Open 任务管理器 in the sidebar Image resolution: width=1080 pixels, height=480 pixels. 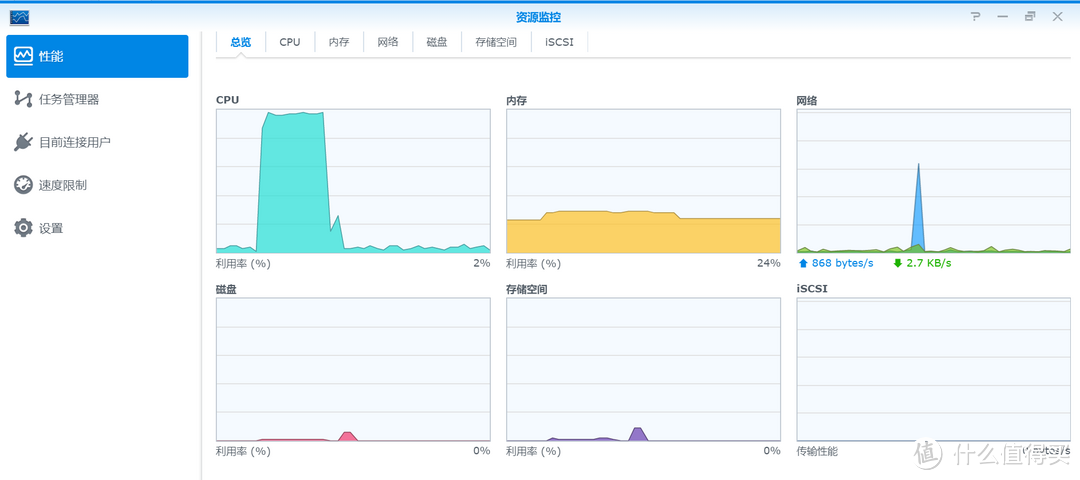[x=97, y=99]
